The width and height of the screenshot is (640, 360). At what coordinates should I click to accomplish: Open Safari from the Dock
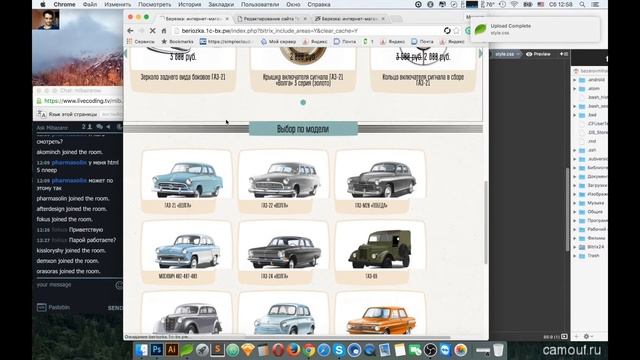pos(324,350)
